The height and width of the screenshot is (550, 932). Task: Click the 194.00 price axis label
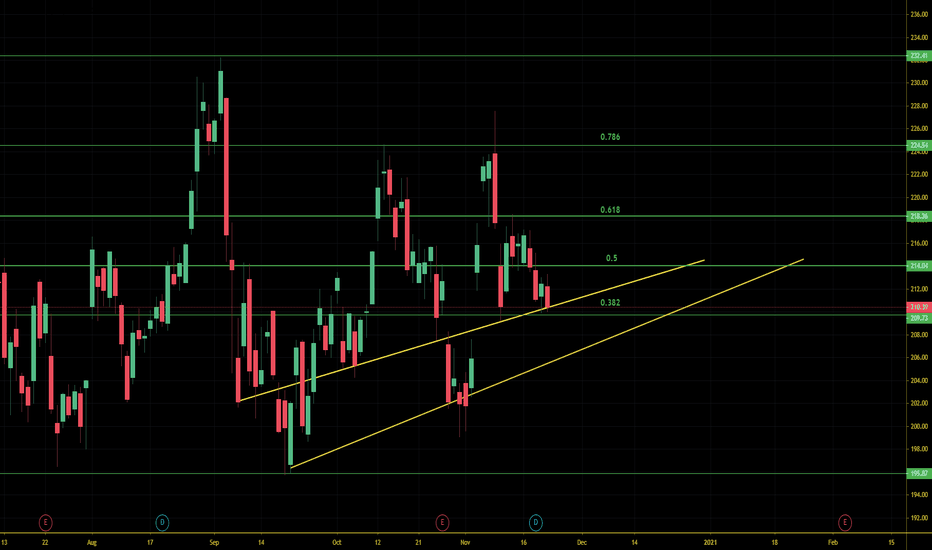coord(919,495)
